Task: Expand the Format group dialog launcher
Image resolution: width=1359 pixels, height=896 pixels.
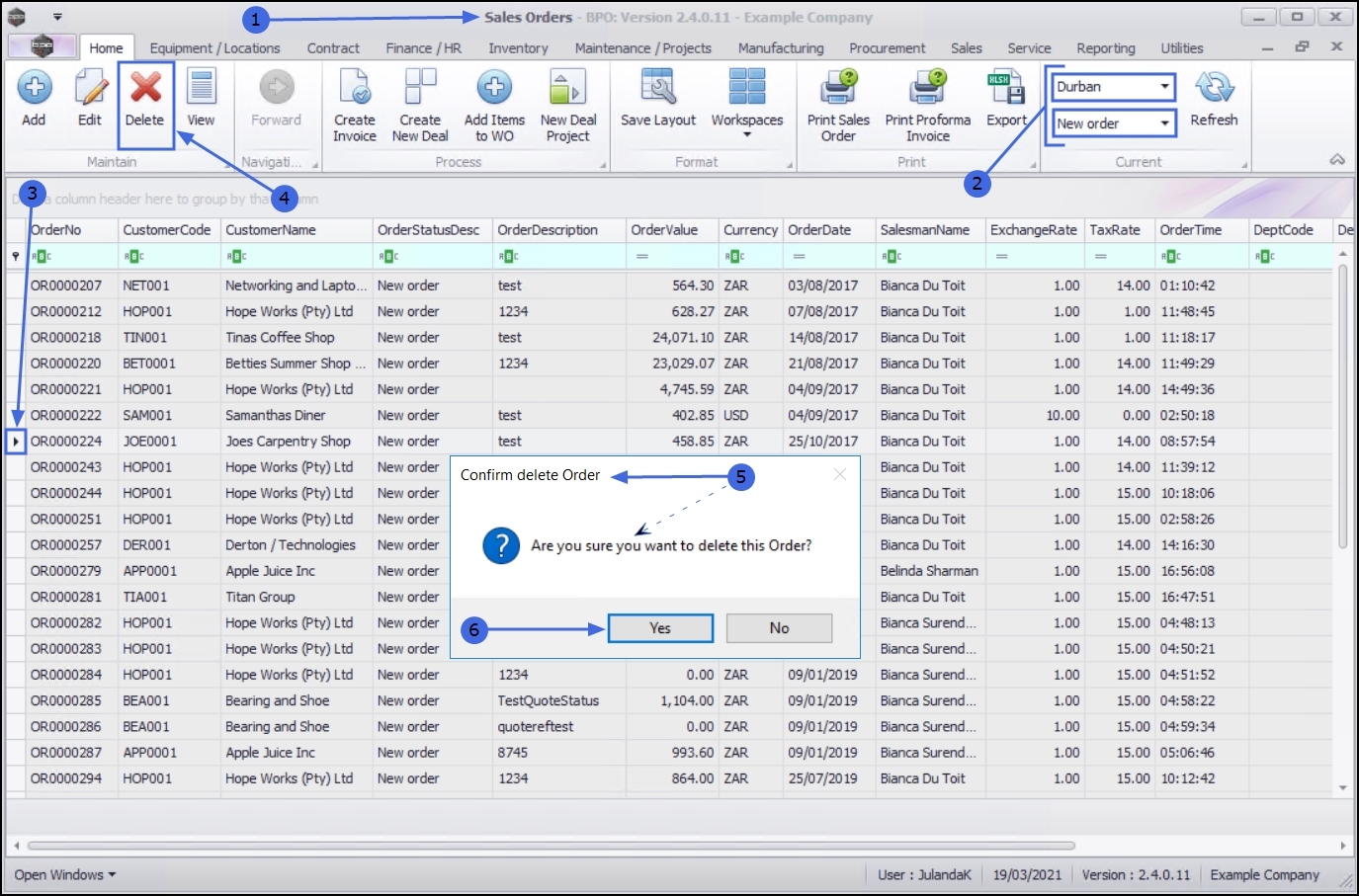Action: (x=790, y=165)
